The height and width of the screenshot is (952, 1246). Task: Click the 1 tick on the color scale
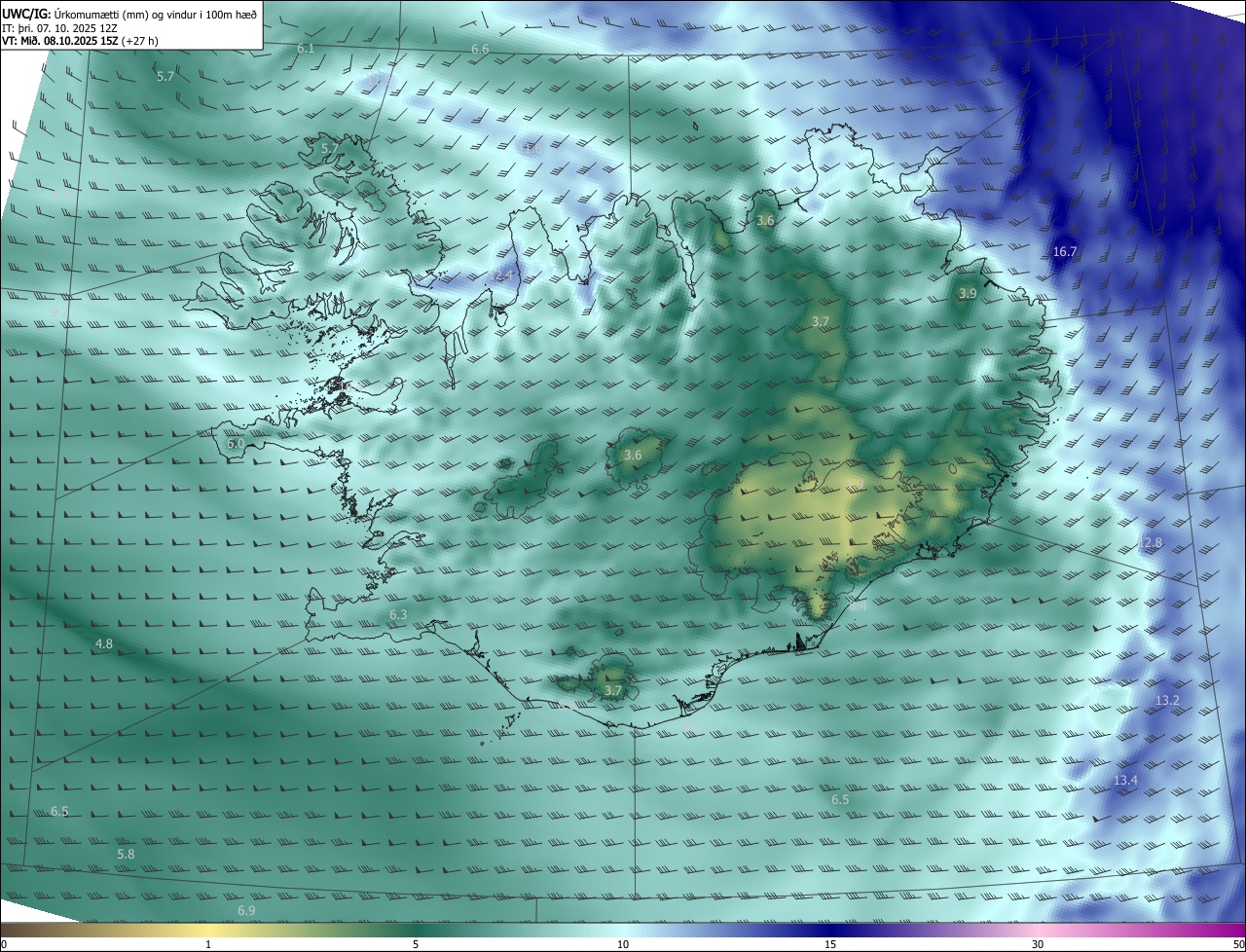[x=208, y=944]
